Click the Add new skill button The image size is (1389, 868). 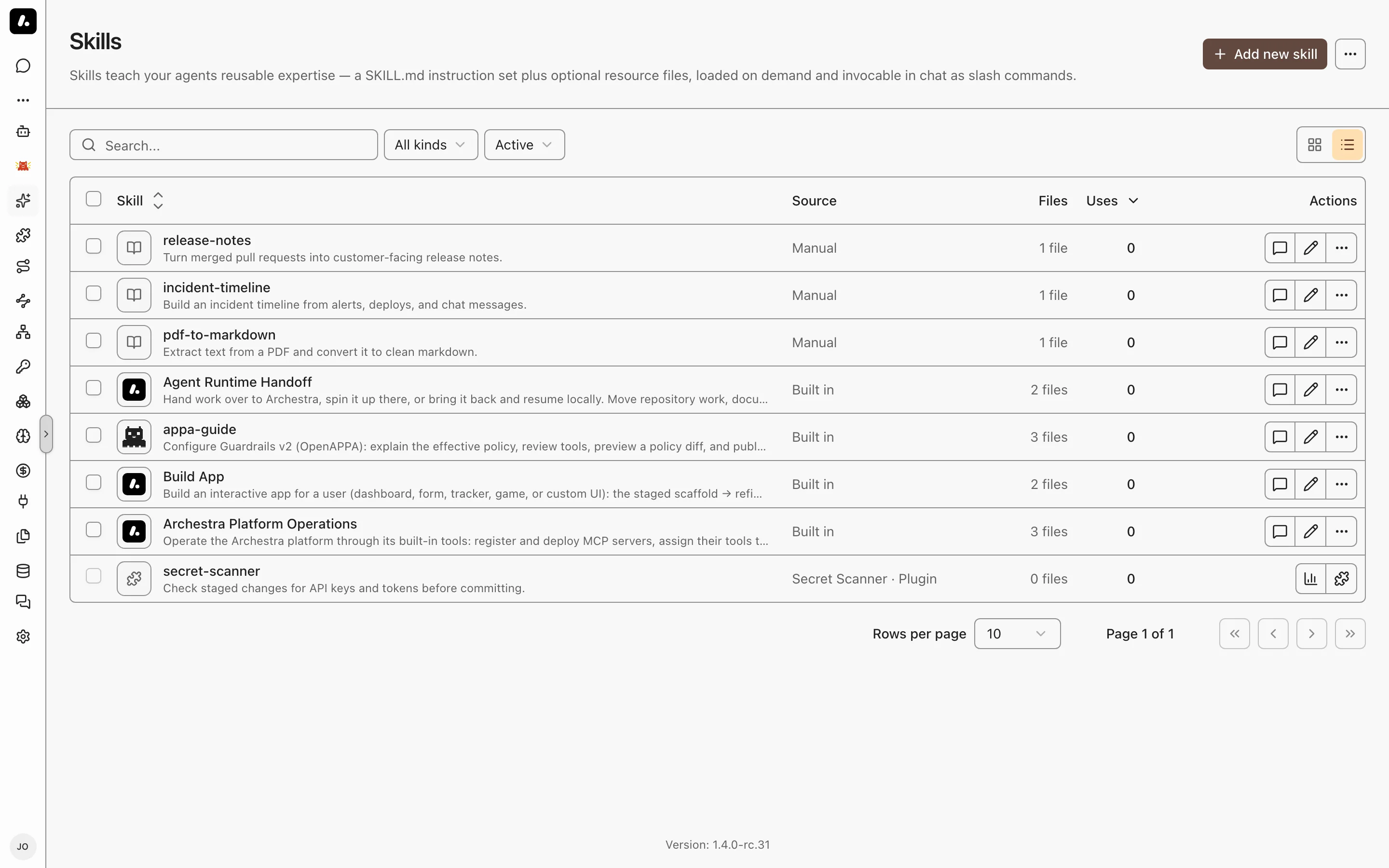[x=1265, y=54]
